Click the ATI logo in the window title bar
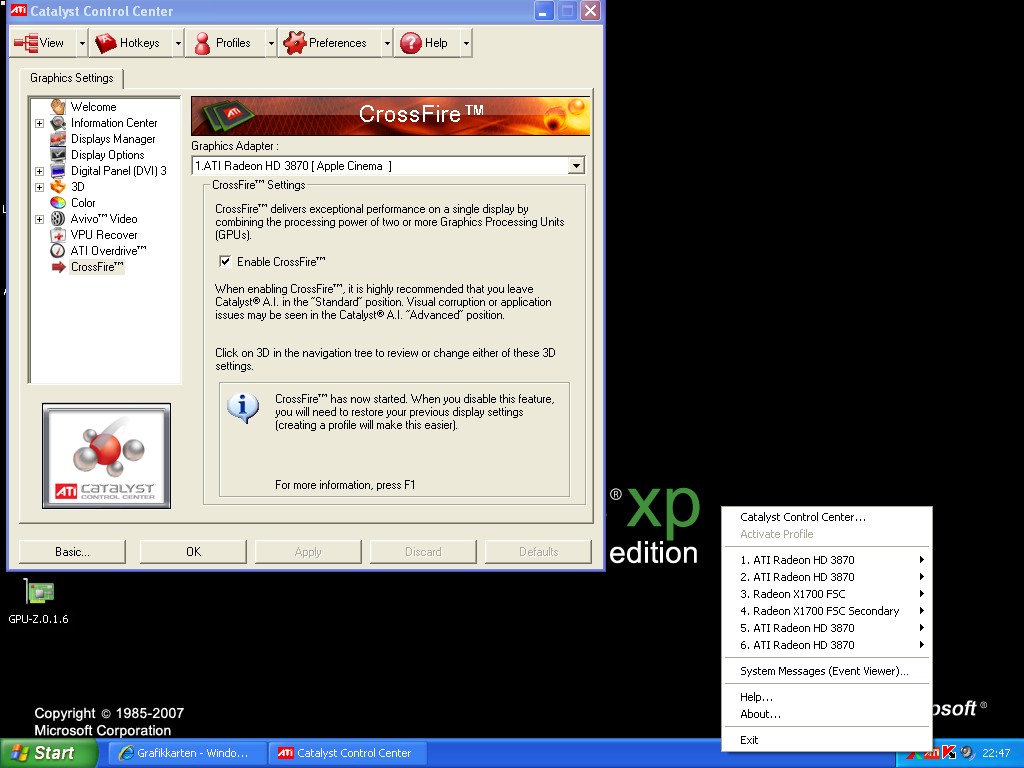The width and height of the screenshot is (1024, 768). pyautogui.click(x=18, y=10)
